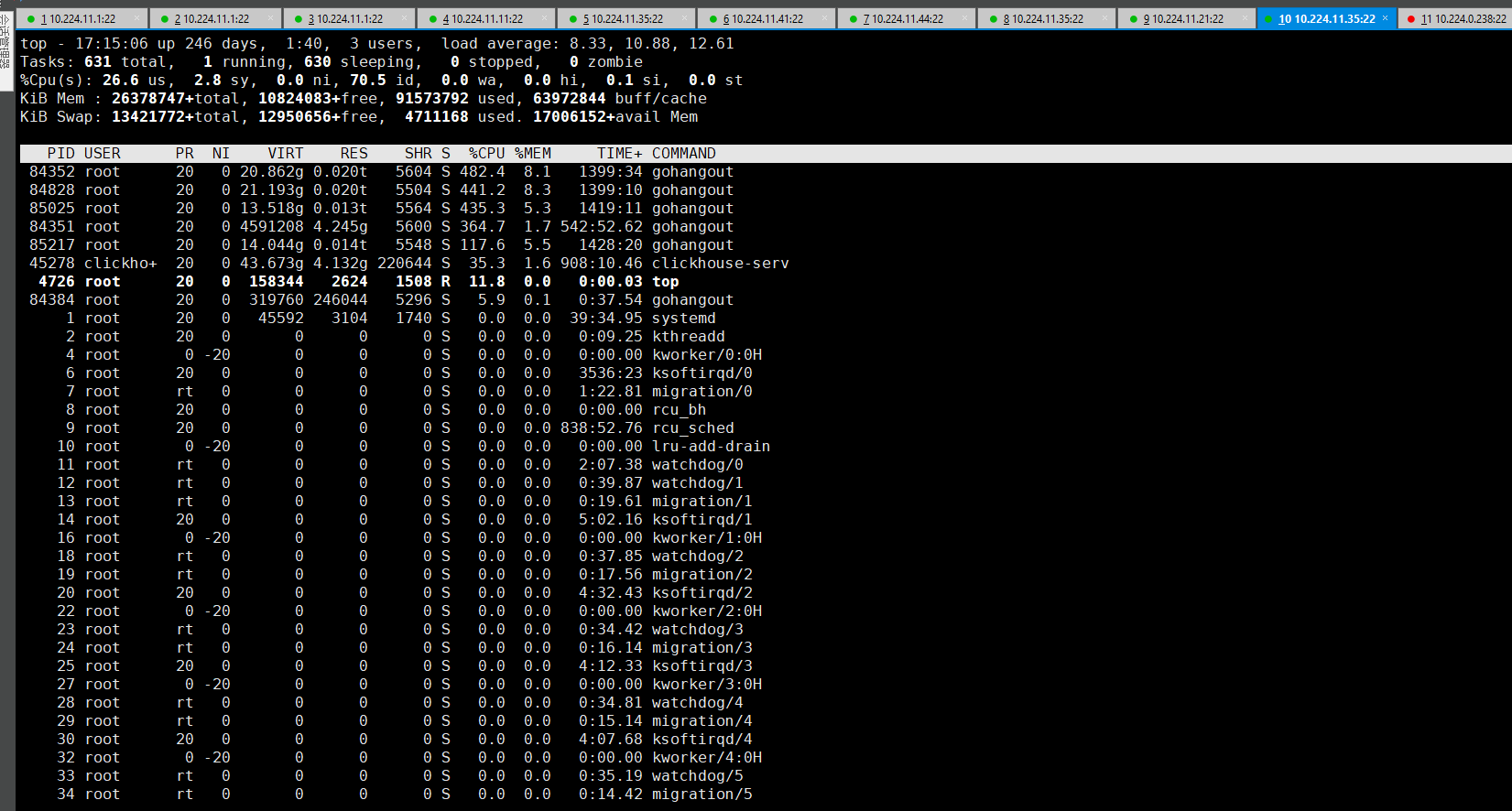Close session tab 7 for 10.224.11.44:22
1512x811 pixels.
point(964,18)
